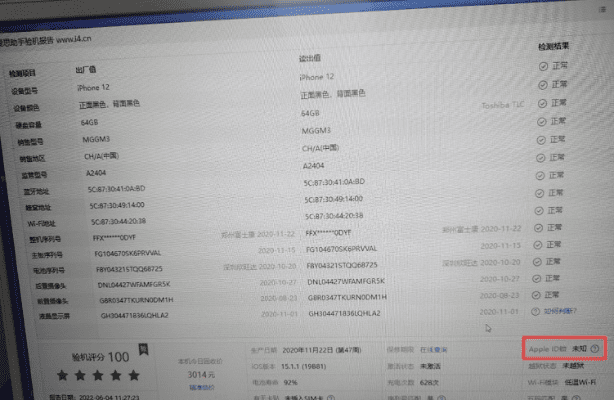
Task: Click FG104670SK6PRVVAL in the 出厂值 column
Action: click(x=128, y=254)
